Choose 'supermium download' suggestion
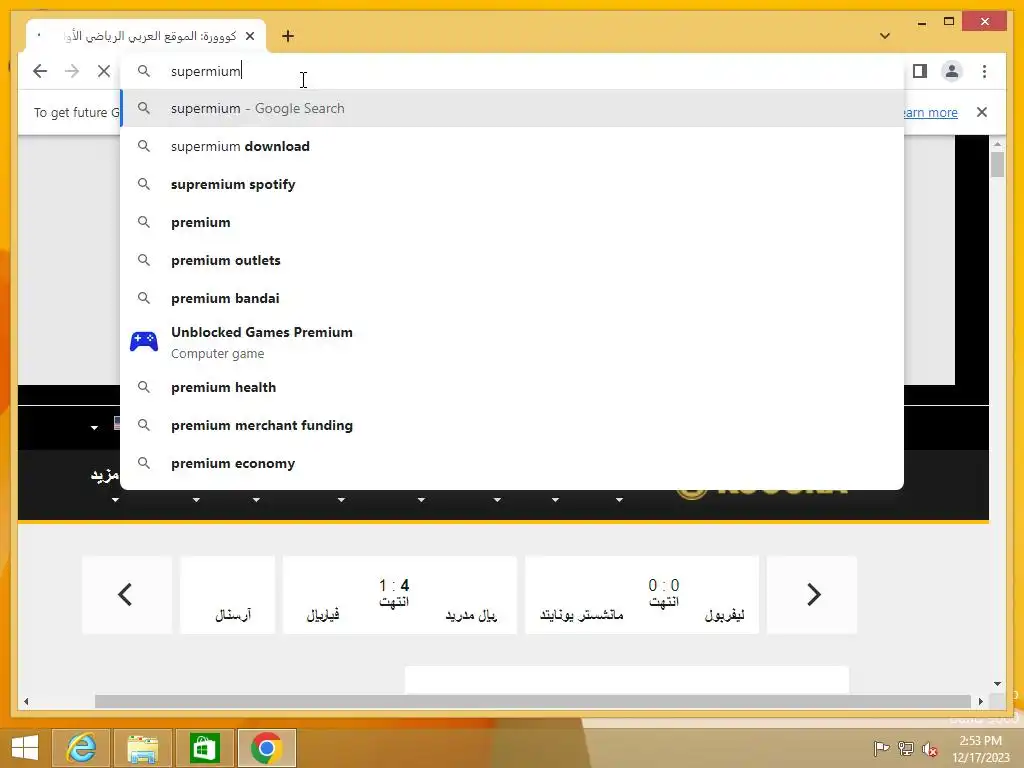This screenshot has height=768, width=1024. click(x=513, y=146)
